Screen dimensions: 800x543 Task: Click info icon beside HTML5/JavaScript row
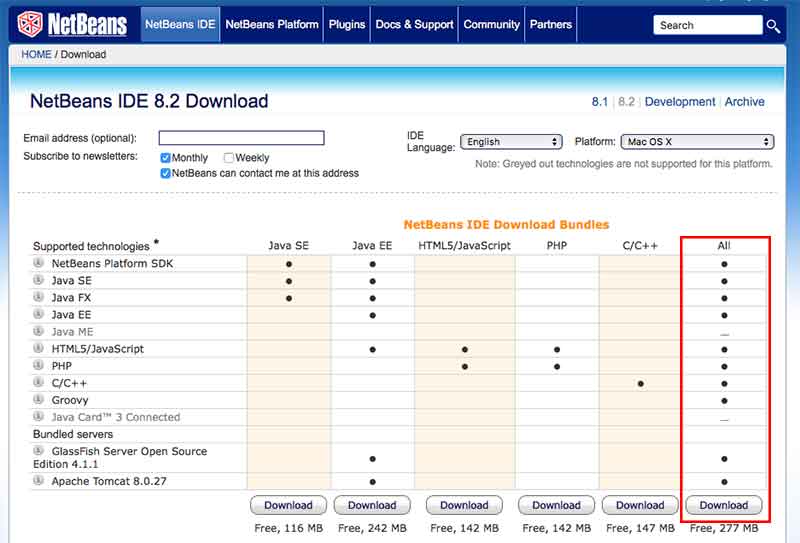[38, 349]
